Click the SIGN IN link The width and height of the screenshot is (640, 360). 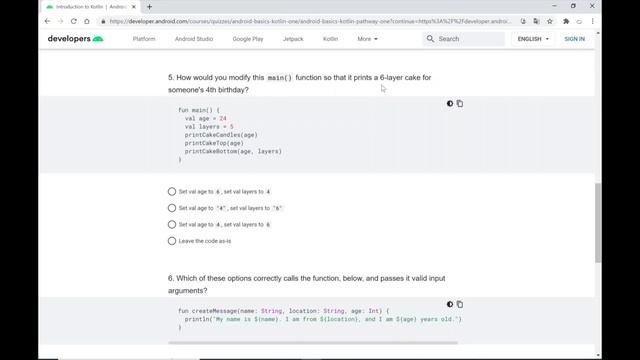(x=574, y=39)
